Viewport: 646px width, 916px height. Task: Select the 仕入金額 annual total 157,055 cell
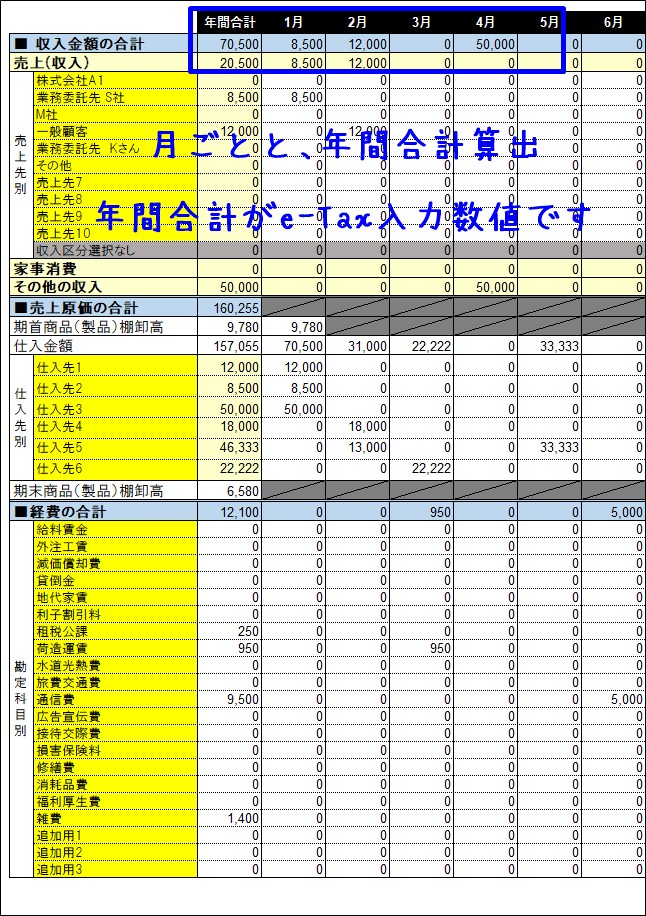coord(229,345)
